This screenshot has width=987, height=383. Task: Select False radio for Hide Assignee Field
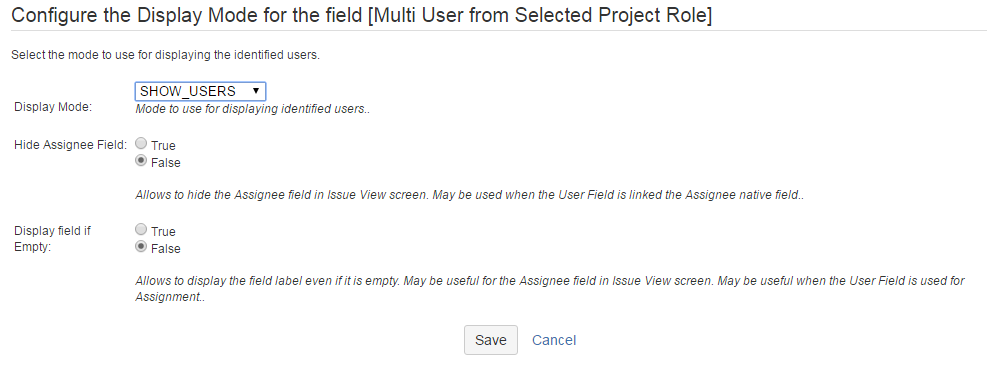coord(141,161)
